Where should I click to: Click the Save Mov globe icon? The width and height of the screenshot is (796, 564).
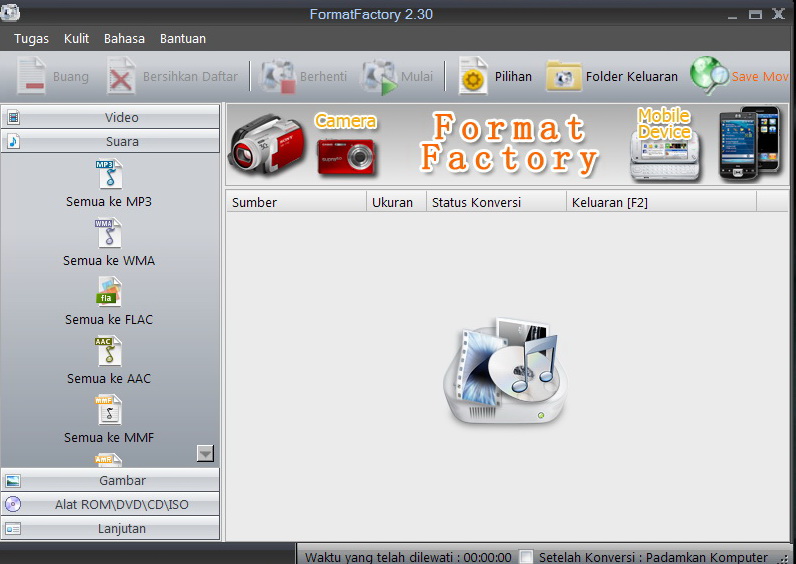709,75
